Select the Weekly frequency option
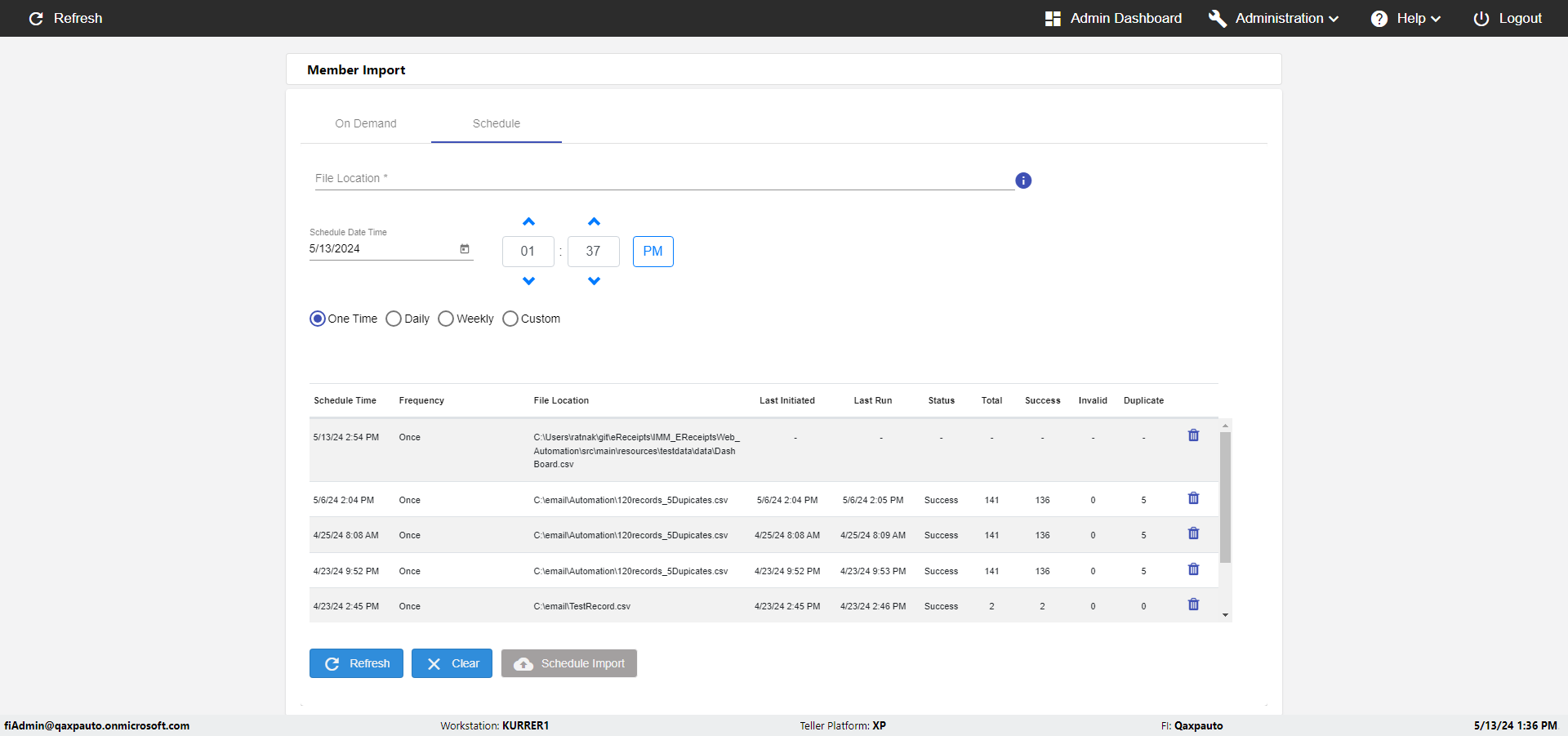The image size is (1568, 736). click(446, 319)
